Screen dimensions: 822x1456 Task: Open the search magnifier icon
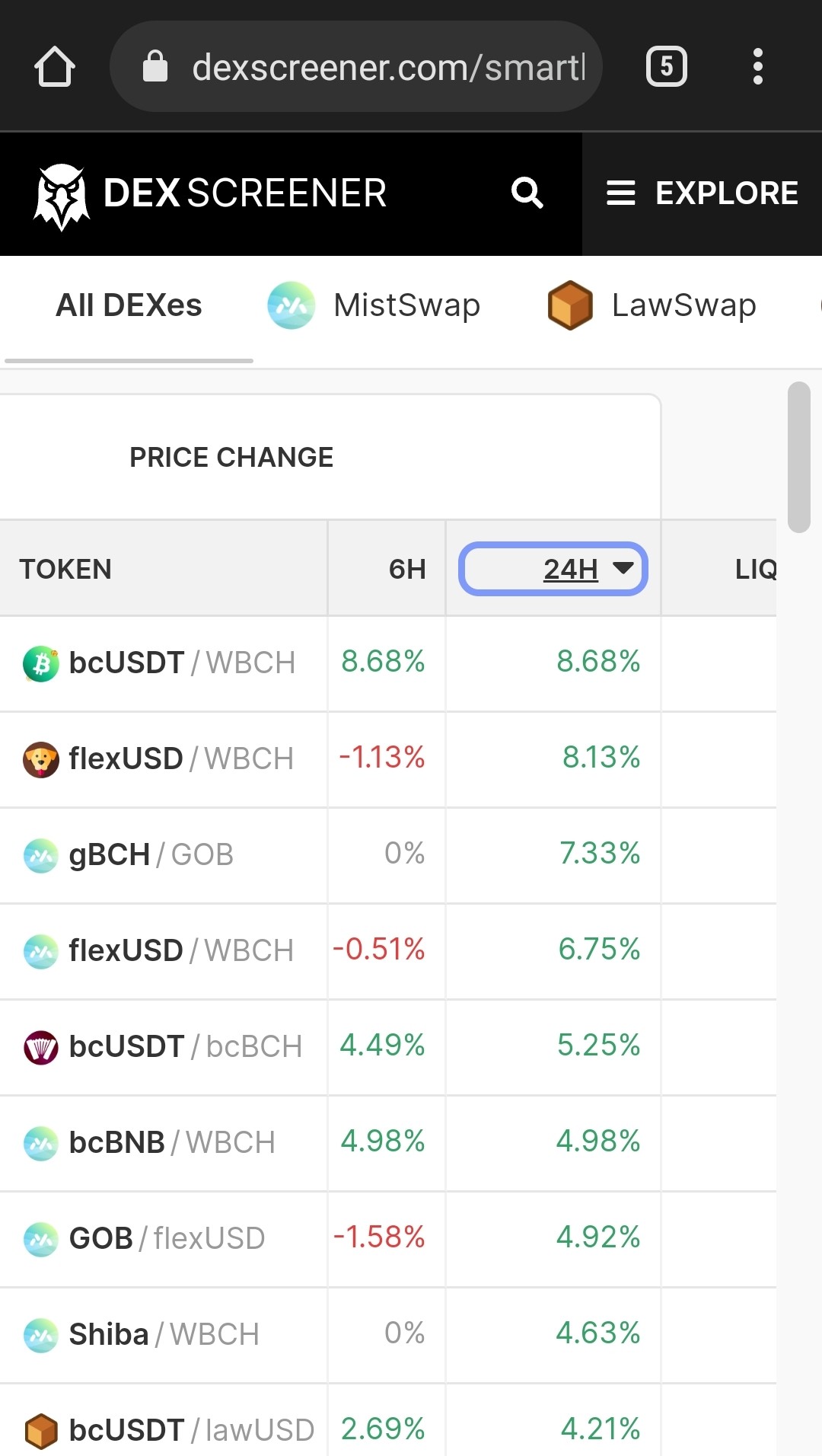[x=527, y=193]
